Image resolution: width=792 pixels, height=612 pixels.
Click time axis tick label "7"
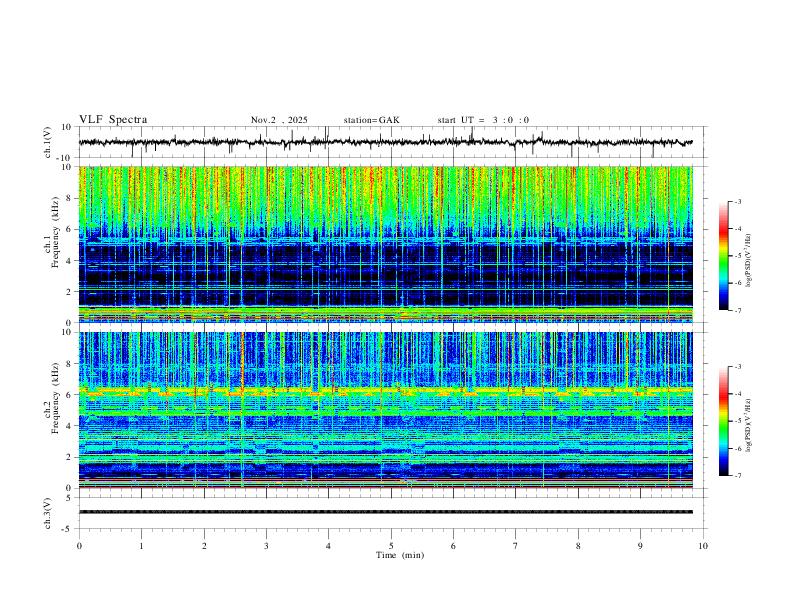tap(516, 546)
